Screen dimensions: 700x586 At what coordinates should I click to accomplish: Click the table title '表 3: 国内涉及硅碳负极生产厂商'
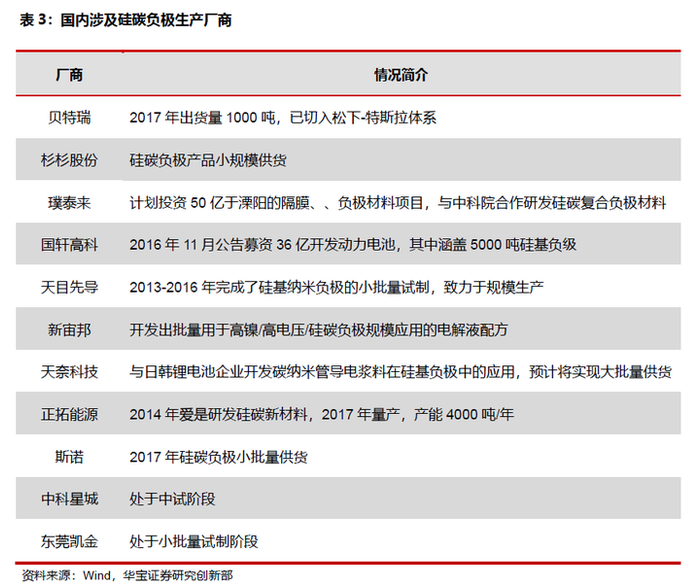125,20
